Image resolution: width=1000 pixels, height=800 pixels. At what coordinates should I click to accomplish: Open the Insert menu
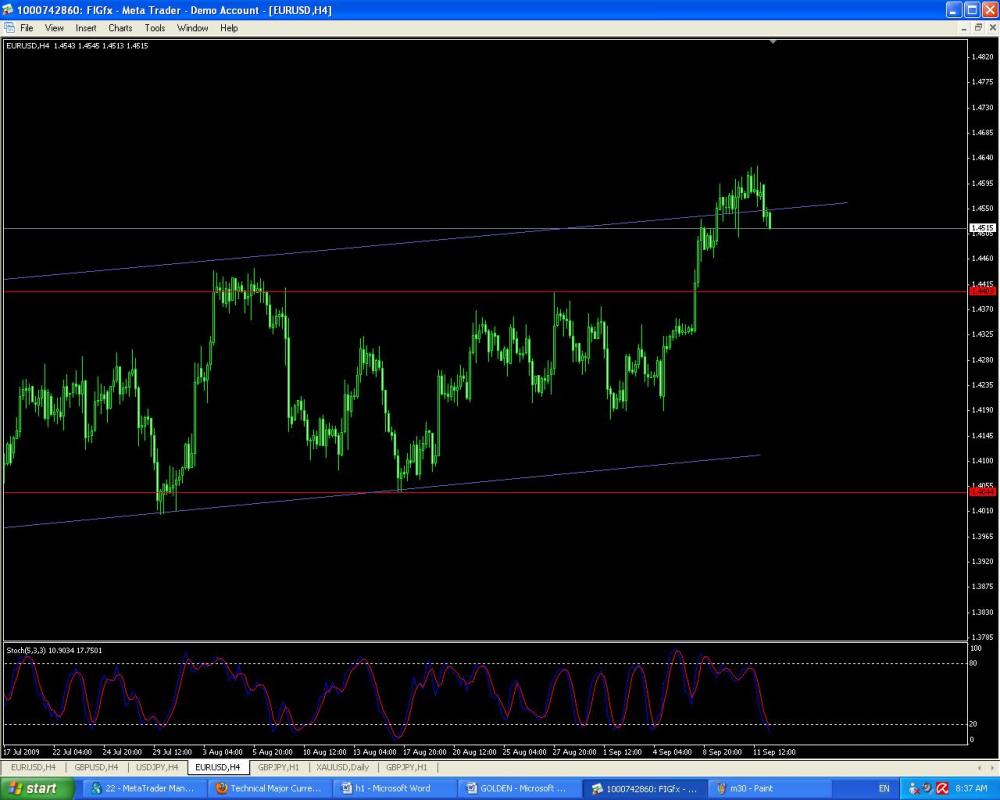(x=86, y=28)
